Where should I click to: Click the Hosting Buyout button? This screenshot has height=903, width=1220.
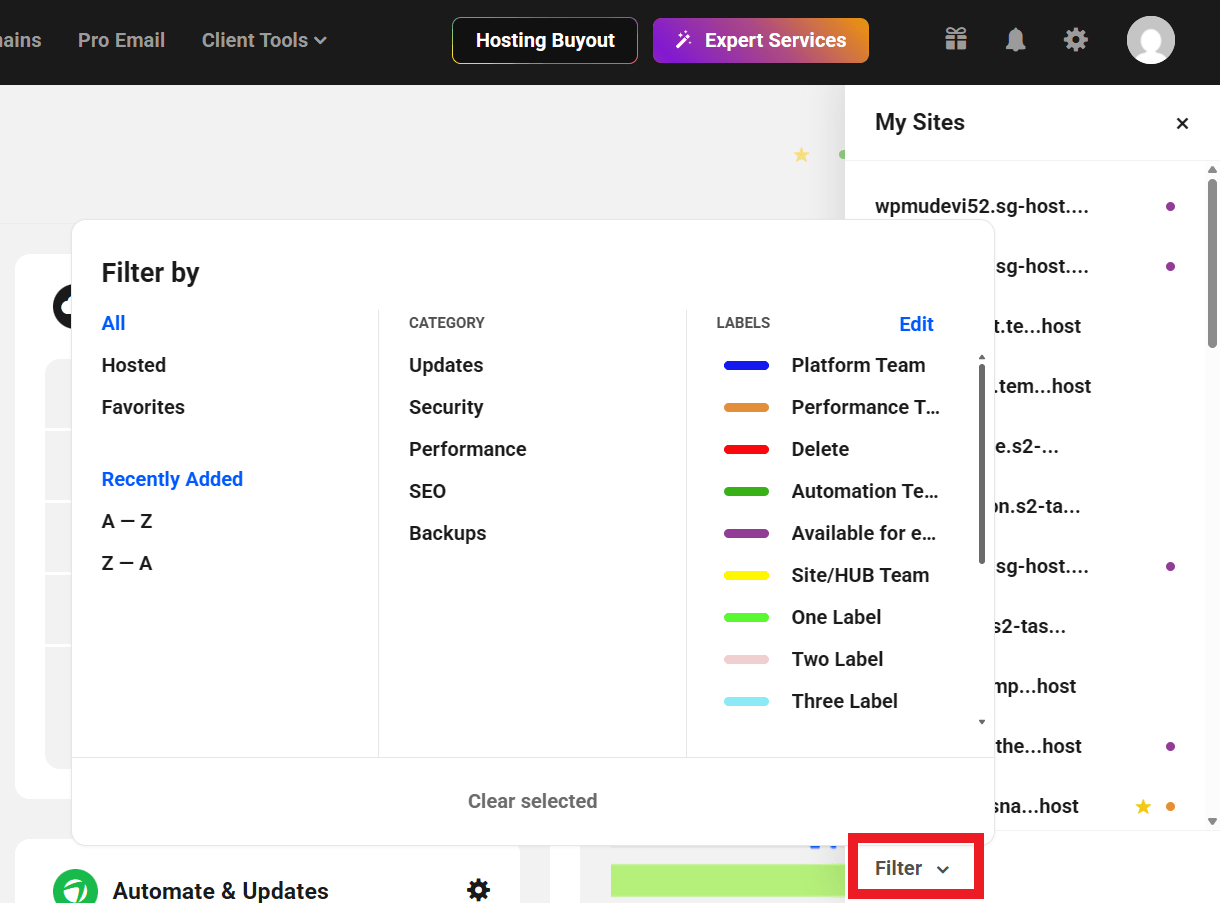tap(544, 40)
